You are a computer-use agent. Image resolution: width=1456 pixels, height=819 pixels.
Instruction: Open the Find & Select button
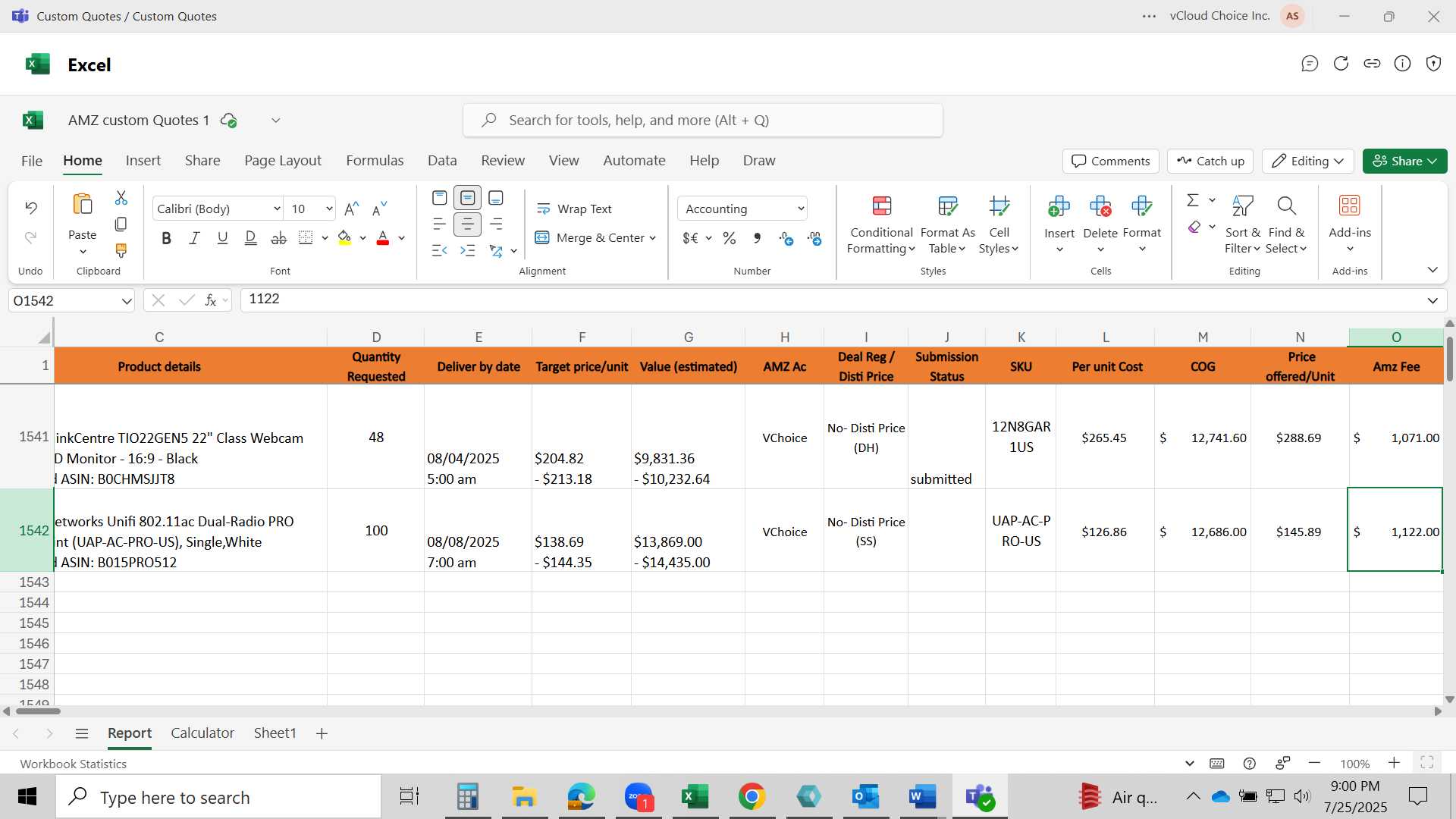click(x=1286, y=225)
